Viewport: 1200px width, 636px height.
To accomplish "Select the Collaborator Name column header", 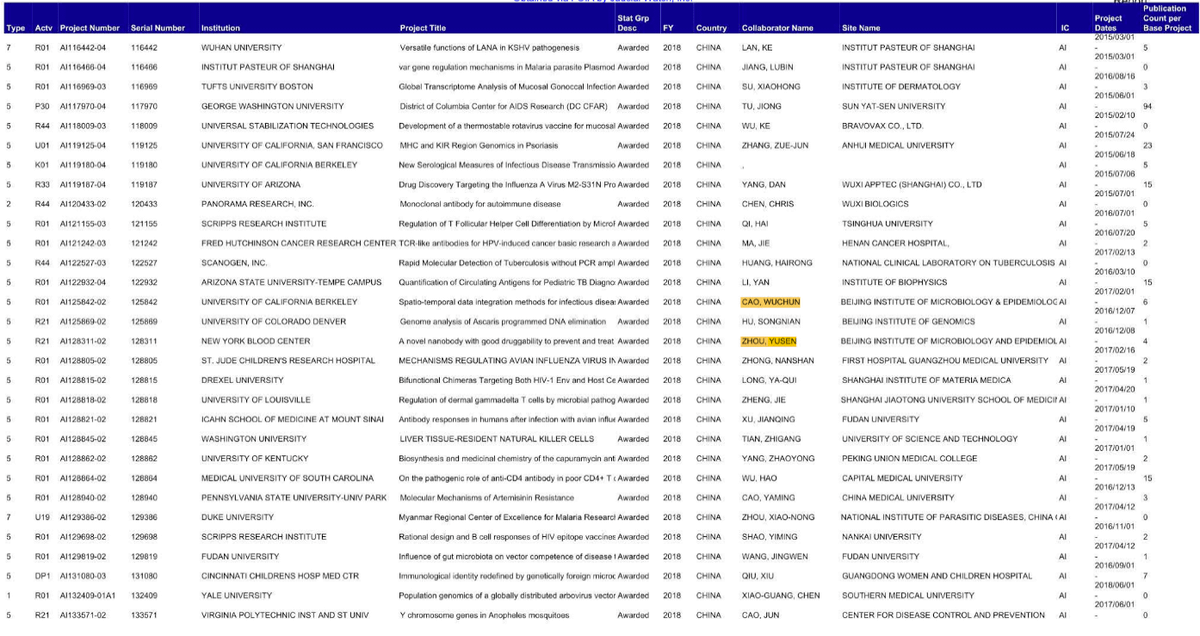I will (x=777, y=28).
